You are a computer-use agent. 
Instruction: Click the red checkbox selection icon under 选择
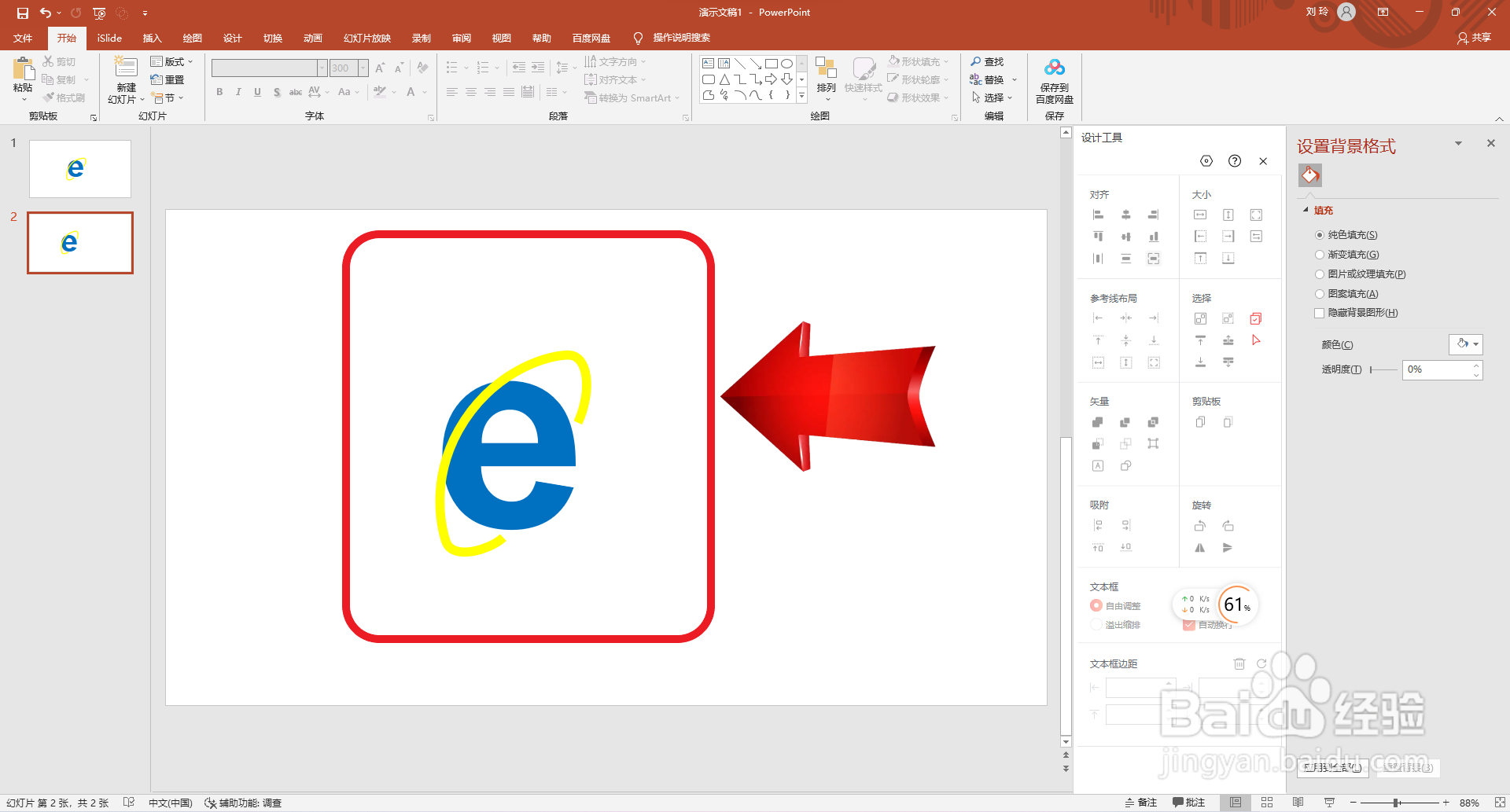coord(1256,318)
